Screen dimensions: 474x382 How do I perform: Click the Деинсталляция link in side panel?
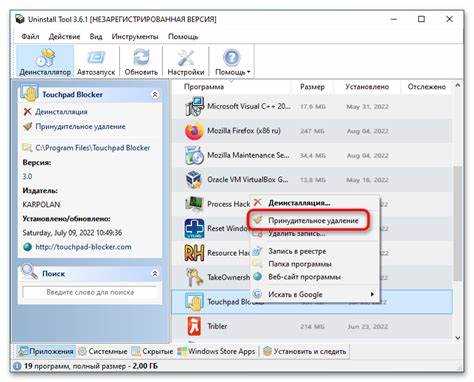[x=61, y=112]
